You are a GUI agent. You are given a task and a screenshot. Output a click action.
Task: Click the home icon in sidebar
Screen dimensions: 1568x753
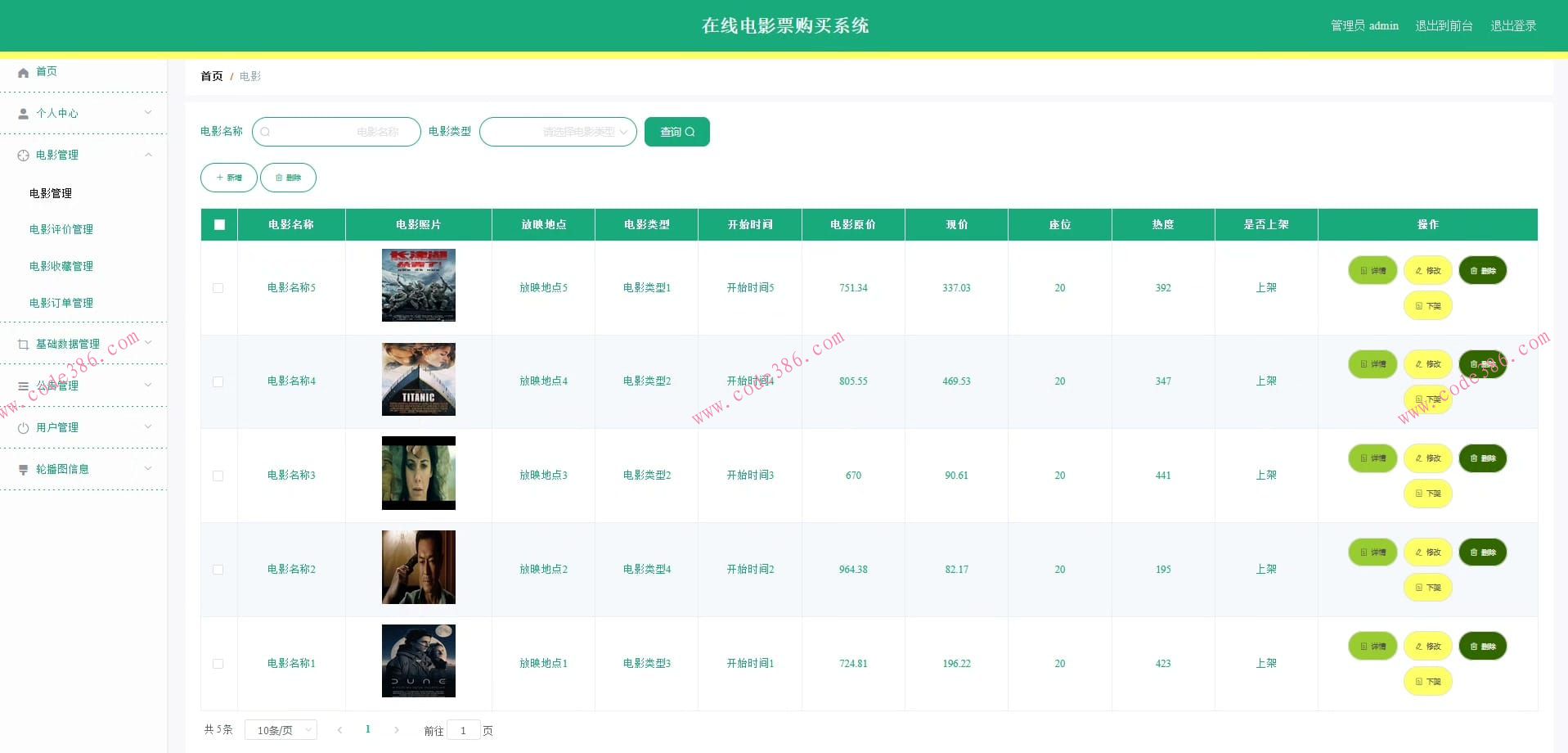point(23,72)
